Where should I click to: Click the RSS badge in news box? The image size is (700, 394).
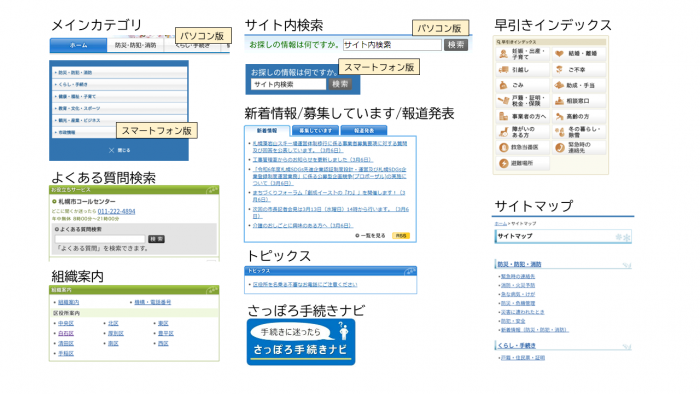(x=400, y=236)
